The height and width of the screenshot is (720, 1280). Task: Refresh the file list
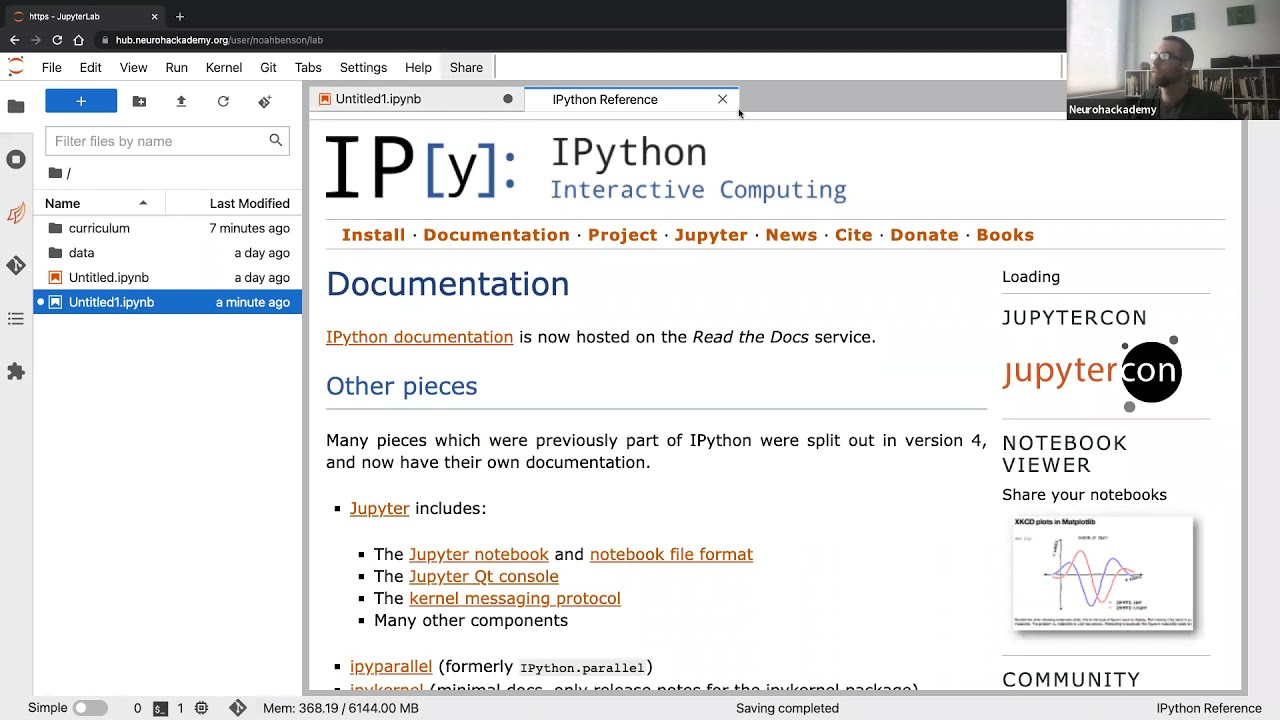tap(223, 101)
